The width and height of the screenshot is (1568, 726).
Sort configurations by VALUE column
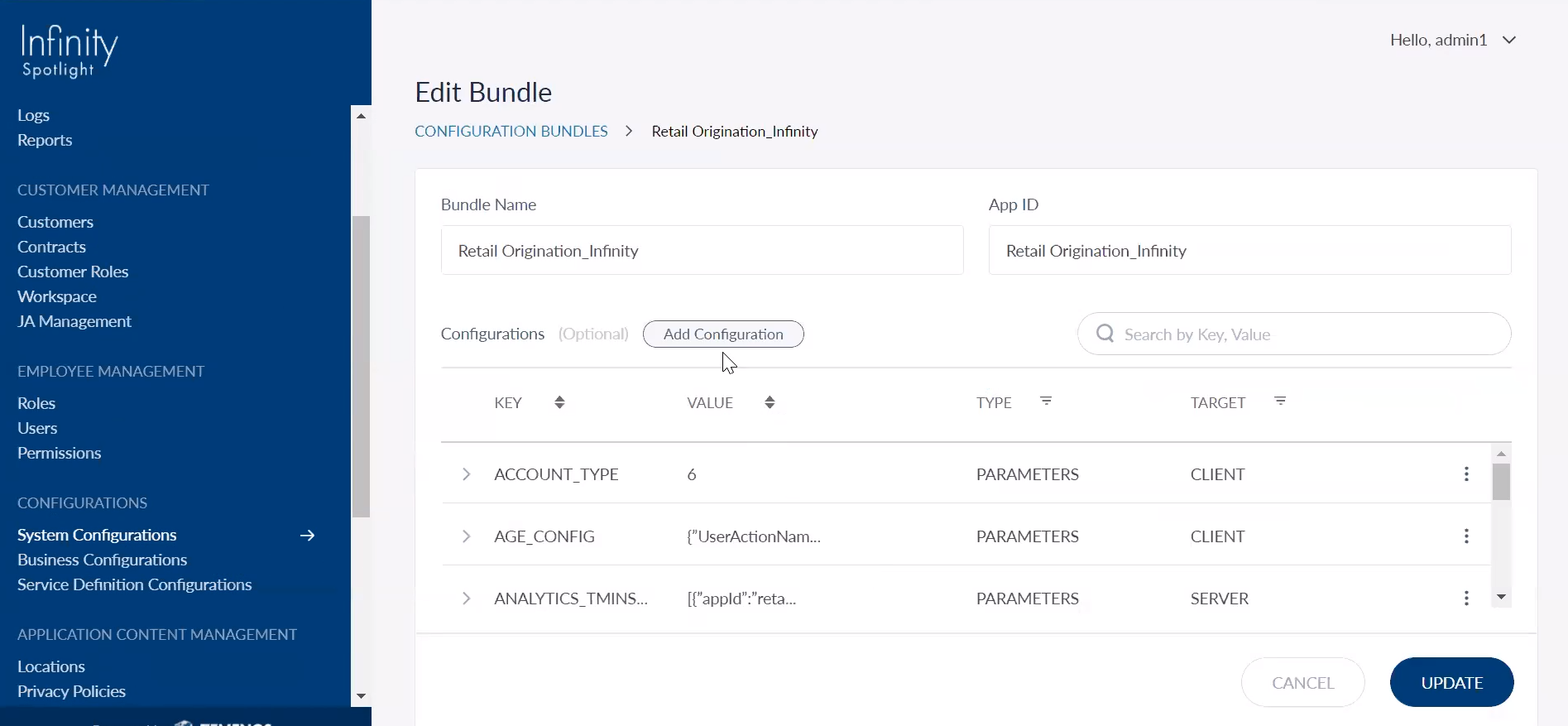click(770, 402)
